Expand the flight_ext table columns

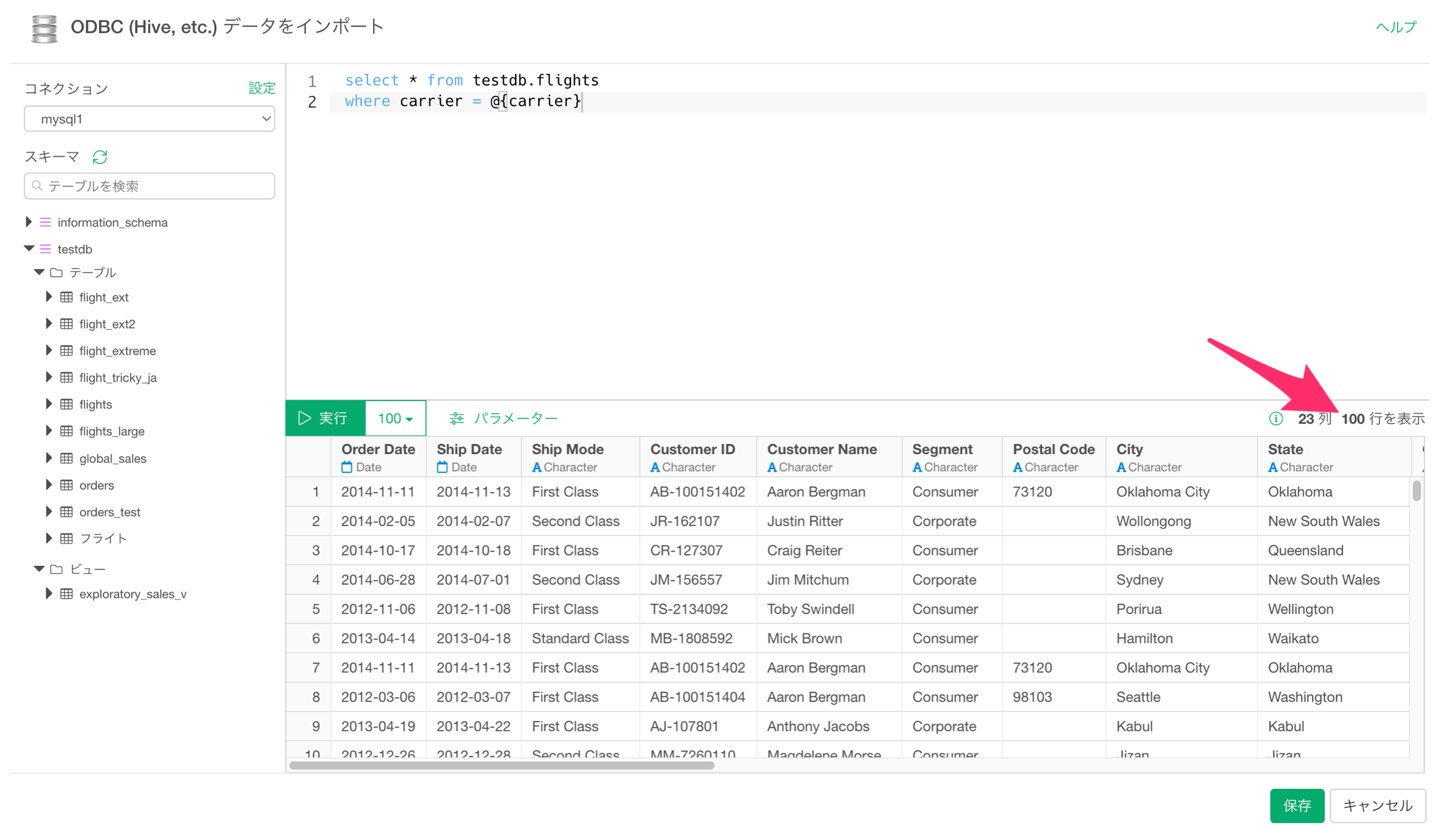[x=49, y=297]
